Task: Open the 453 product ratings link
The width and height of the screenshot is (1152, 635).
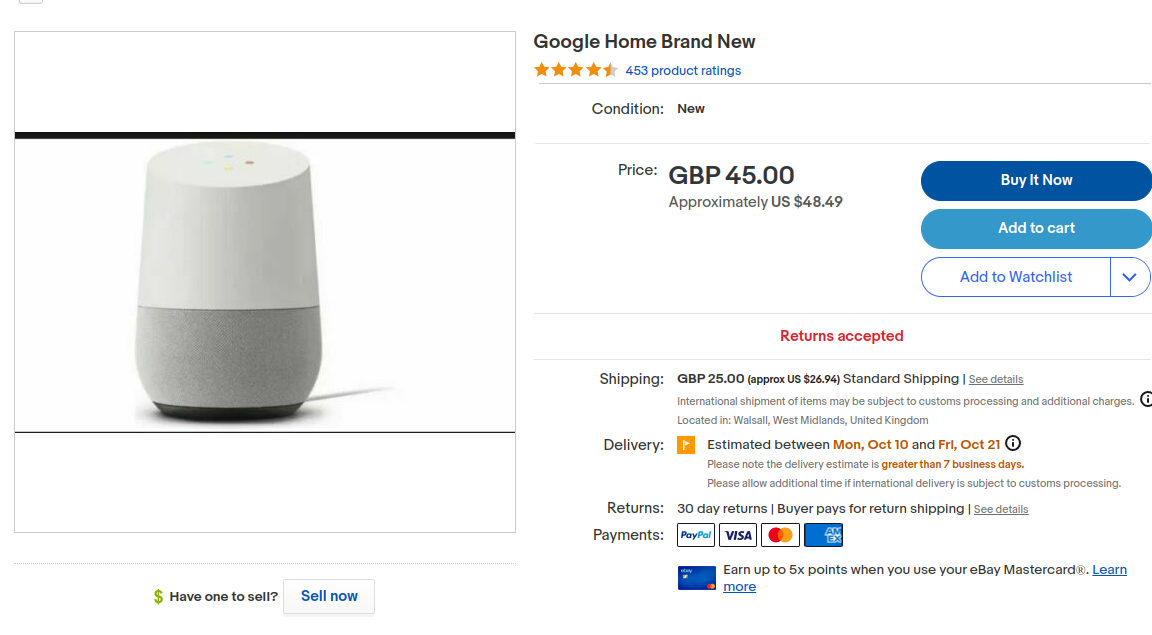Action: [683, 71]
